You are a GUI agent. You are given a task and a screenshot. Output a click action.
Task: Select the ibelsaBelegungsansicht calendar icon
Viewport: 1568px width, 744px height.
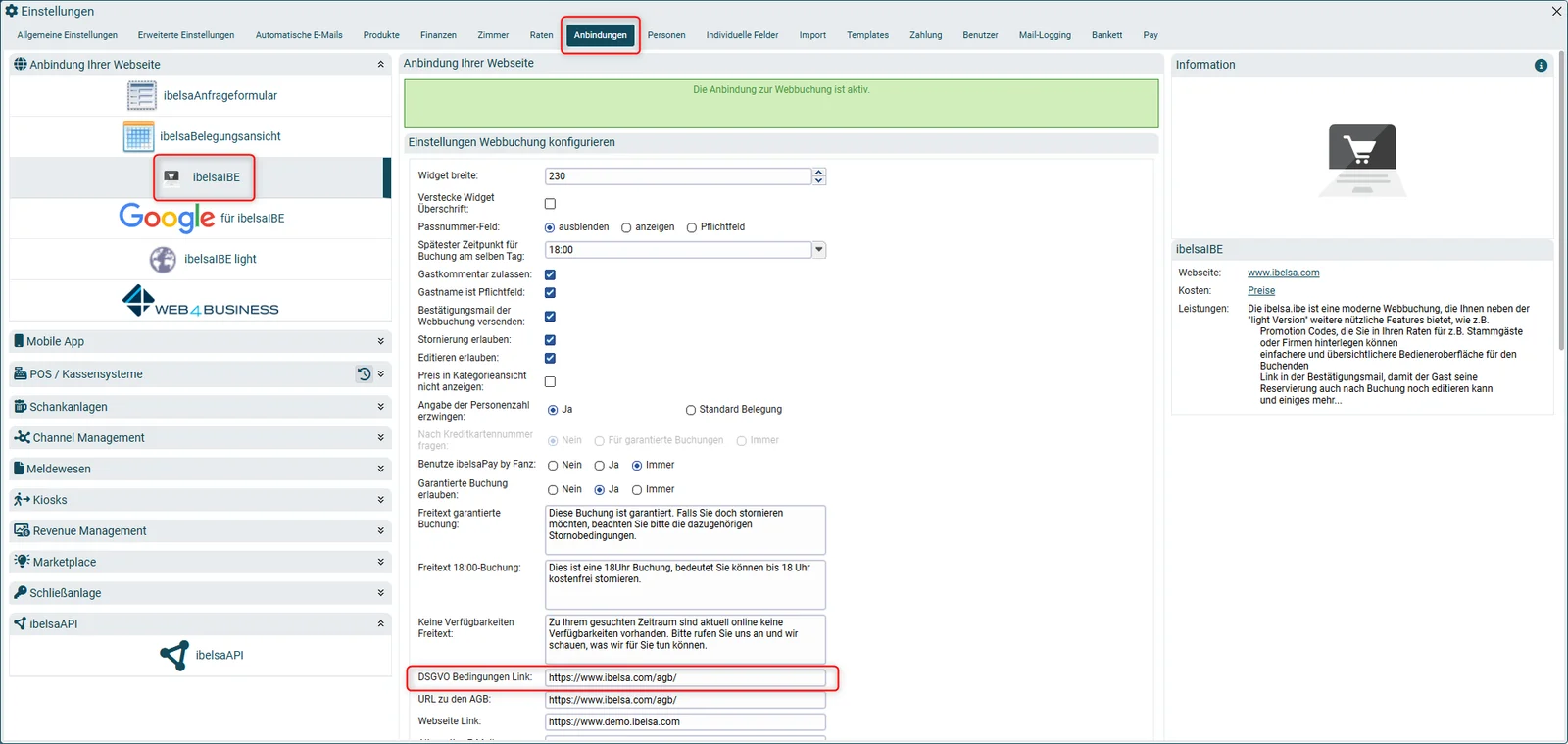[x=138, y=136]
